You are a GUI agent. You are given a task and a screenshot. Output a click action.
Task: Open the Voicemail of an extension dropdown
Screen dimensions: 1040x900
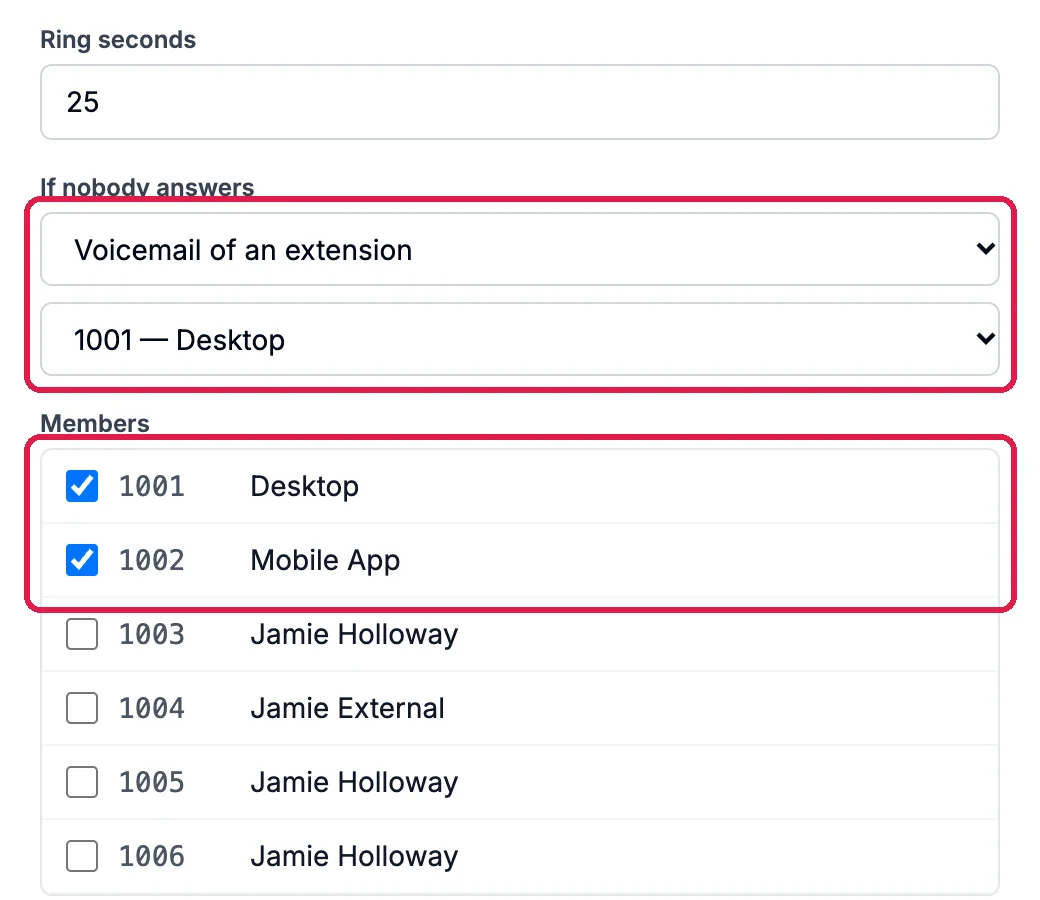pyautogui.click(x=519, y=249)
